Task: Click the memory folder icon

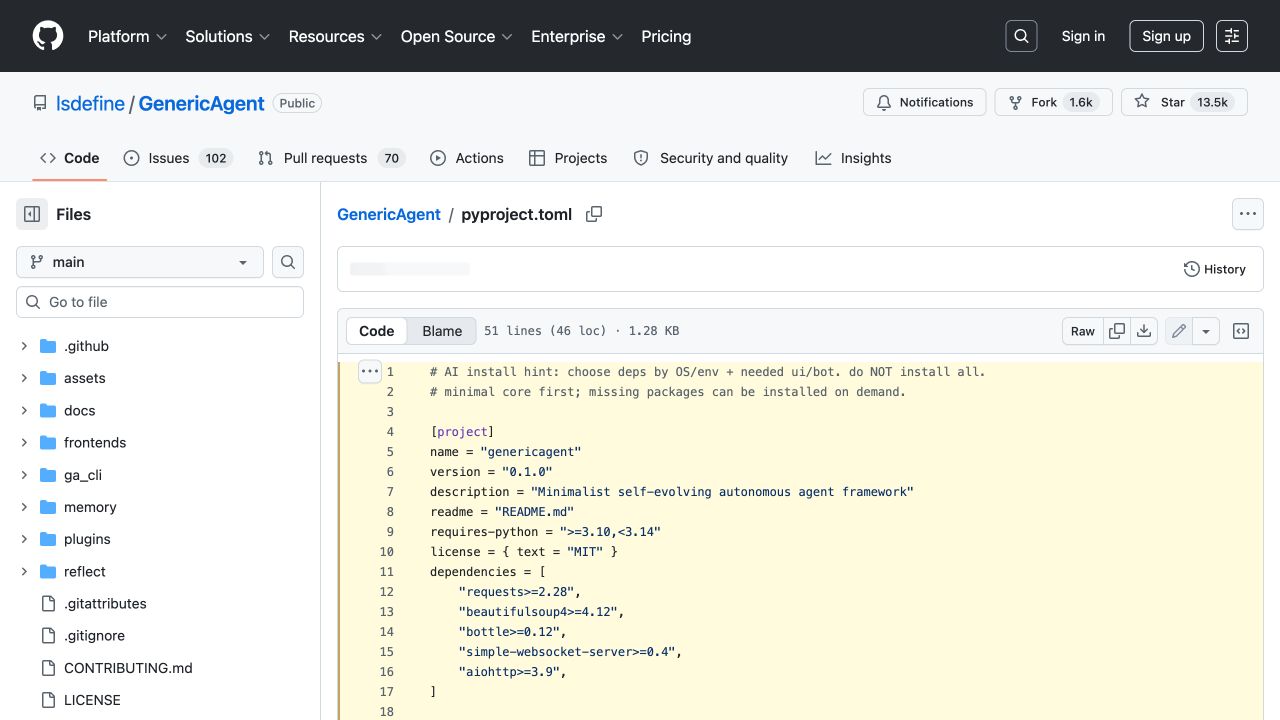Action: 48,507
